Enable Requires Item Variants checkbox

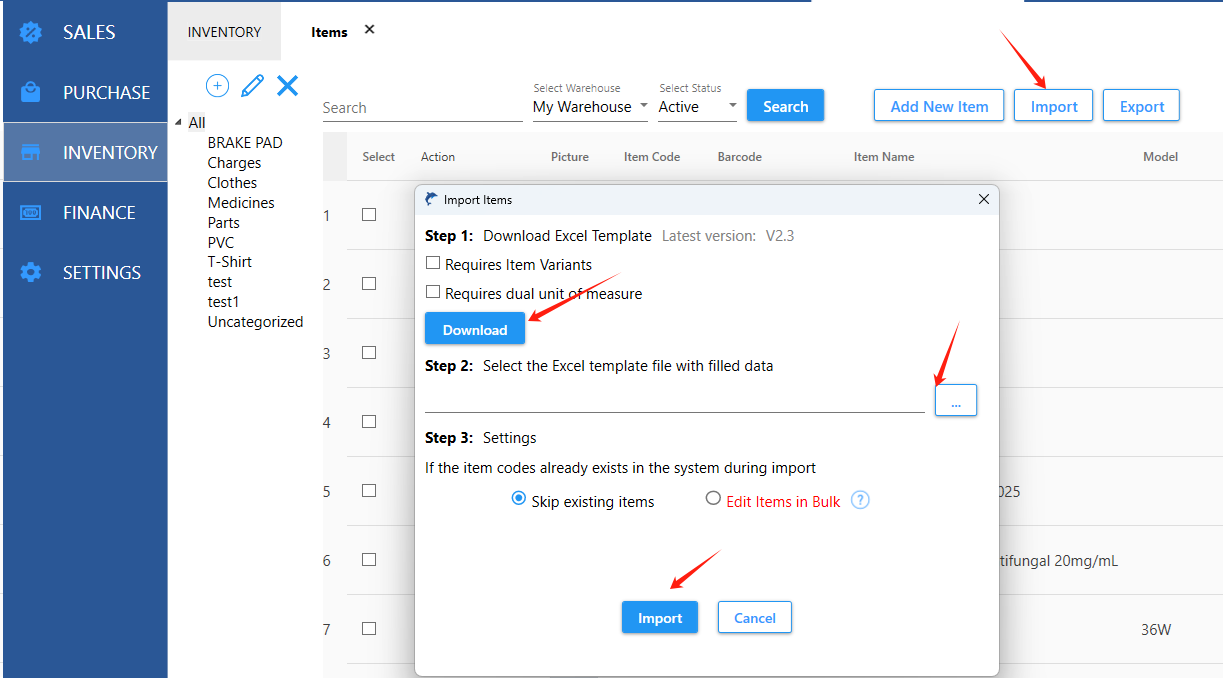433,263
